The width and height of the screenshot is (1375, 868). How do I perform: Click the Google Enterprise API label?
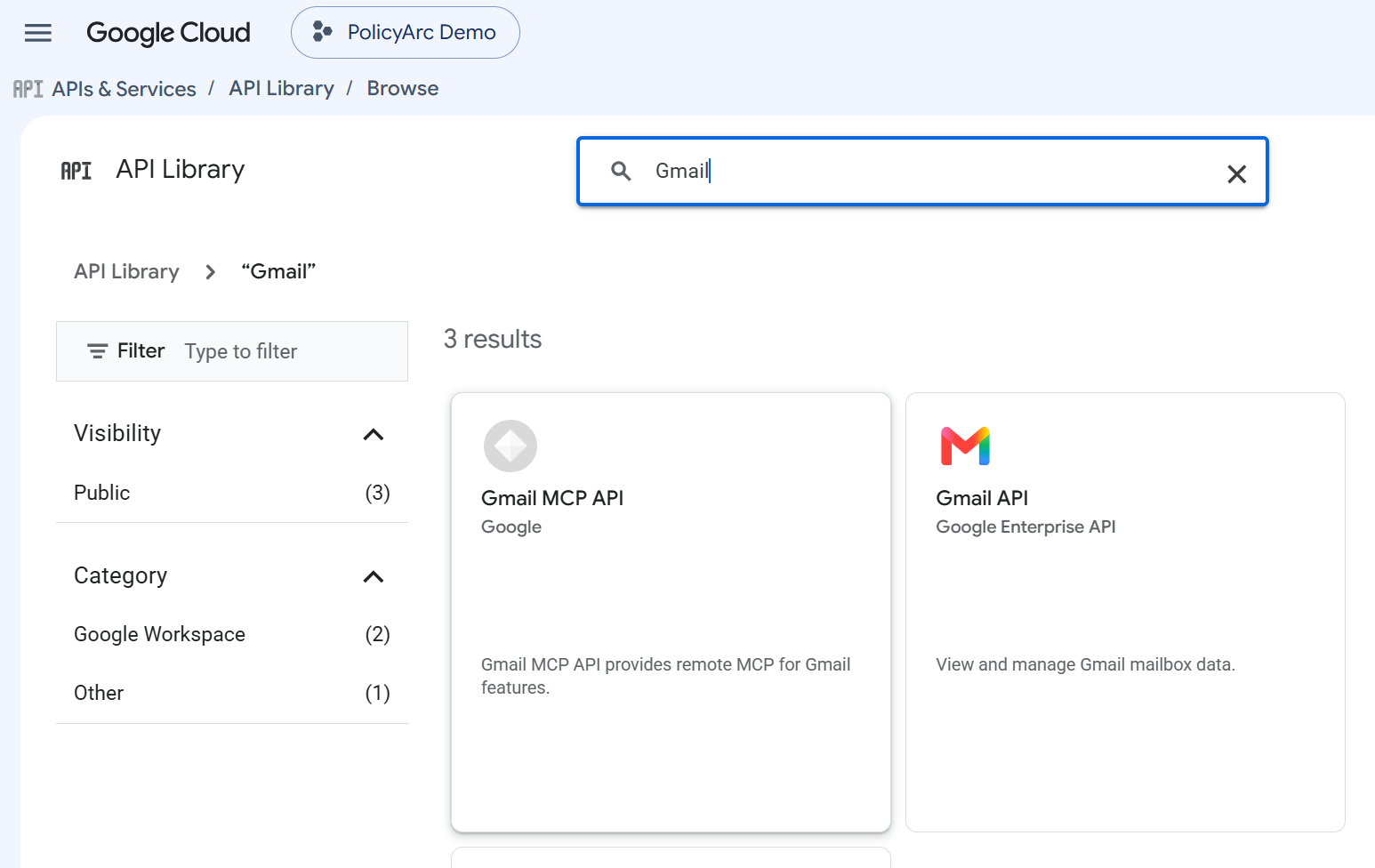pos(1025,526)
